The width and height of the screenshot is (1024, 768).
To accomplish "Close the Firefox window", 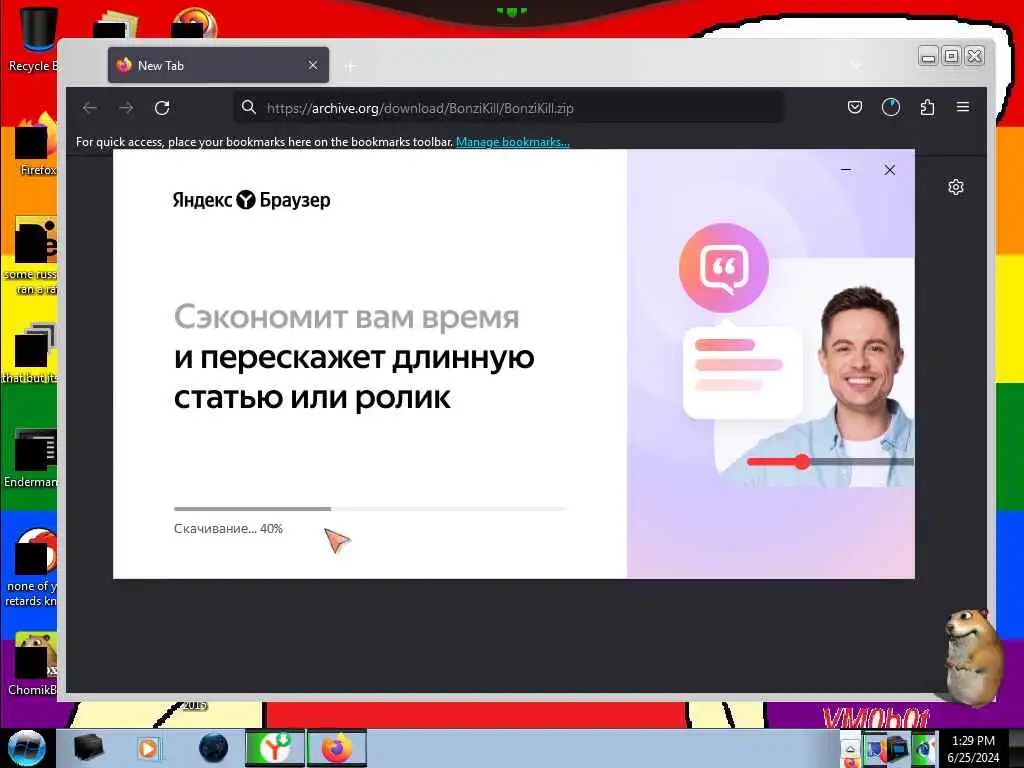I will tap(974, 57).
